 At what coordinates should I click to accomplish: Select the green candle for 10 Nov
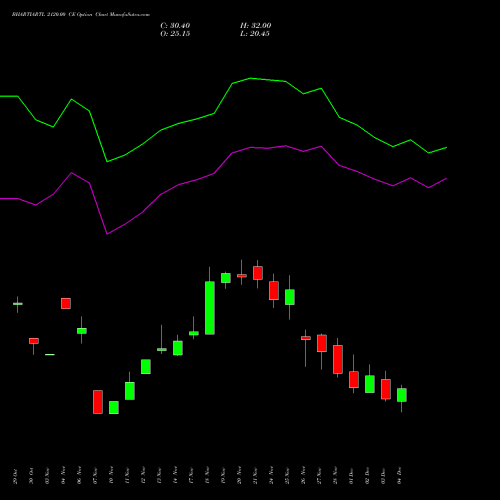[114, 407]
